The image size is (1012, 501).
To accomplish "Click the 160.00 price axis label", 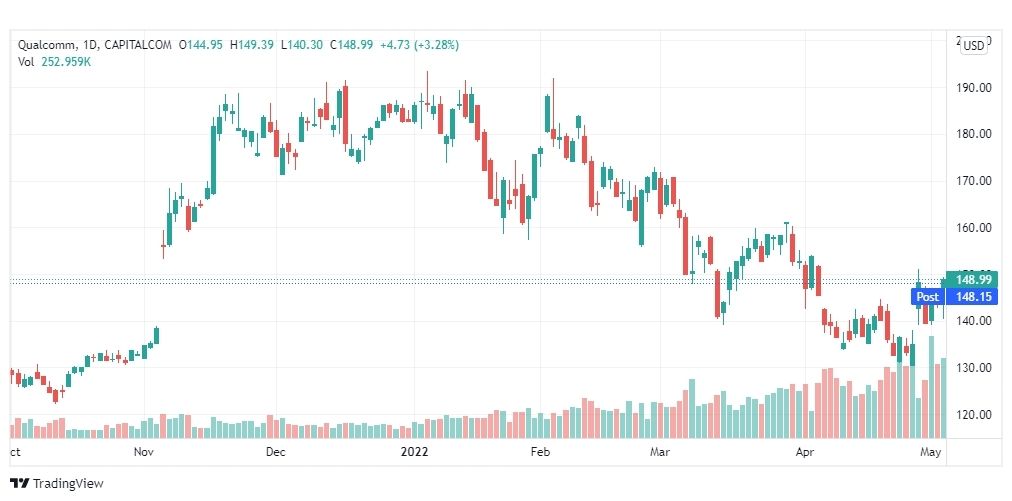I will tap(975, 227).
